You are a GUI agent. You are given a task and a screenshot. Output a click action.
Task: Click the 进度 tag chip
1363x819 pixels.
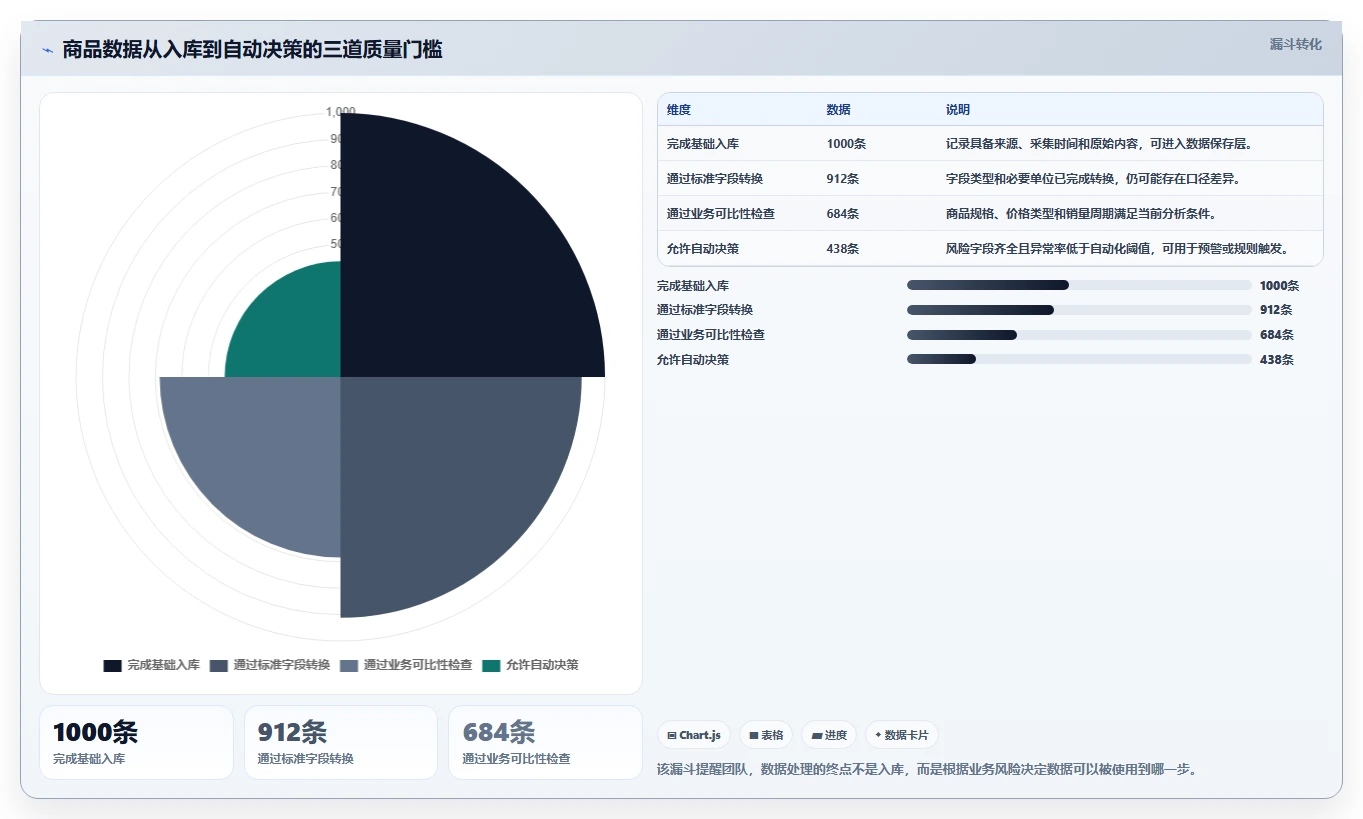(829, 735)
